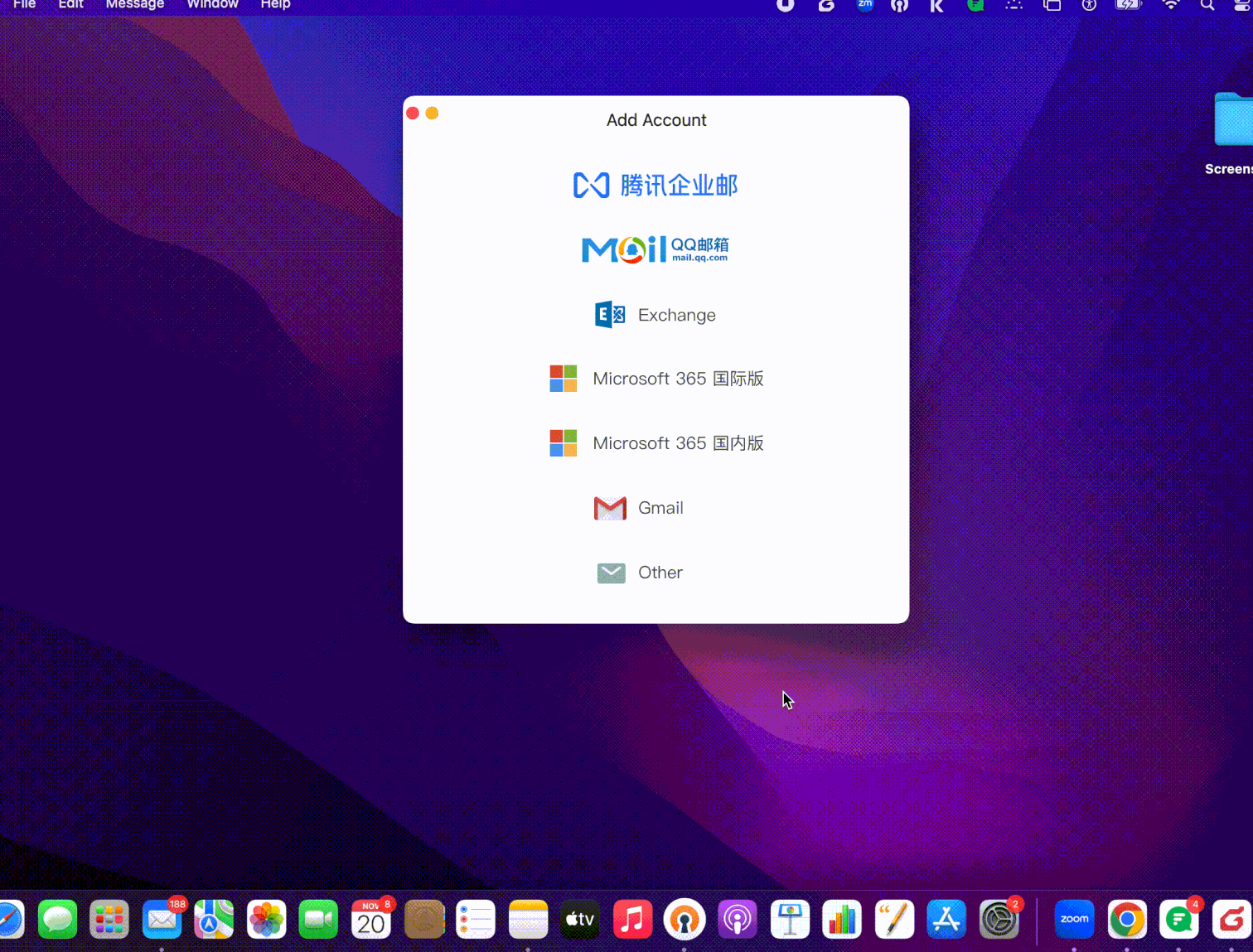Viewport: 1253px width, 952px height.
Task: Open Messages from the Dock
Action: coord(57,920)
